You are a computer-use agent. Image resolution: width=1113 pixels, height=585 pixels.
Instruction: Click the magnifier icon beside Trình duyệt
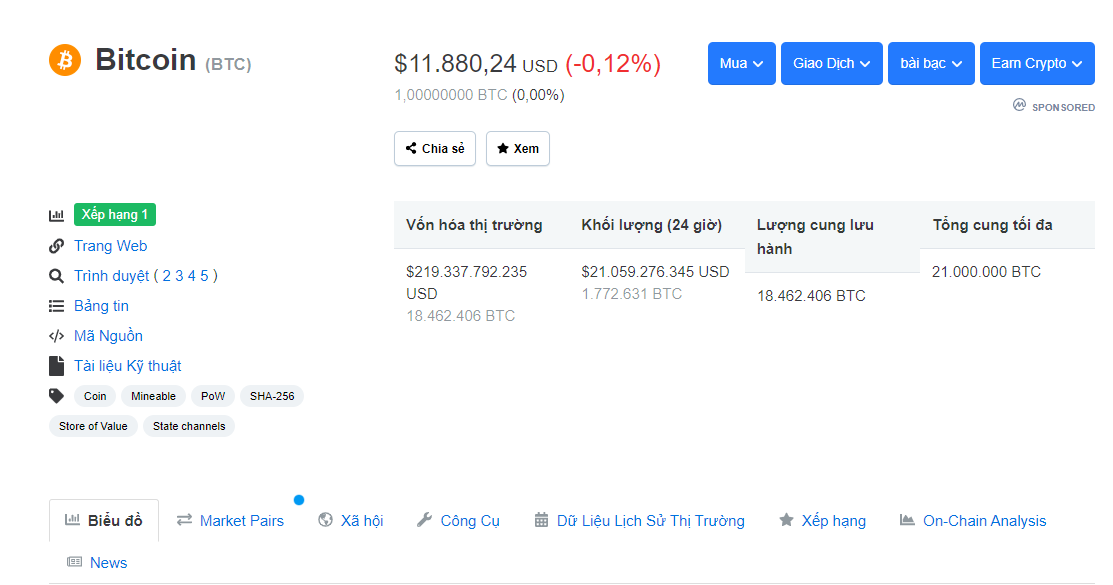56,276
